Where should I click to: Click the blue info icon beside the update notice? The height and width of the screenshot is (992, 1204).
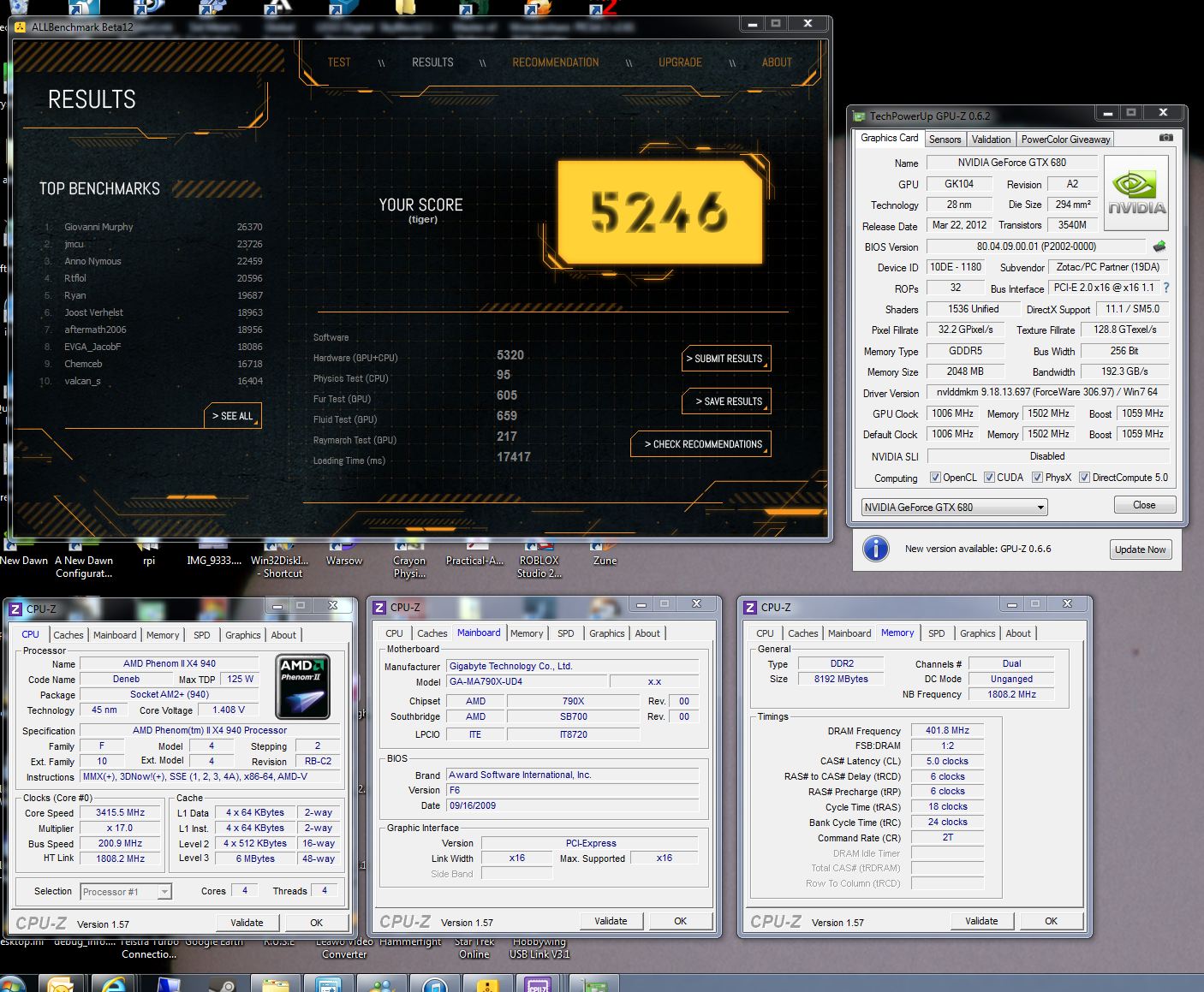click(875, 549)
